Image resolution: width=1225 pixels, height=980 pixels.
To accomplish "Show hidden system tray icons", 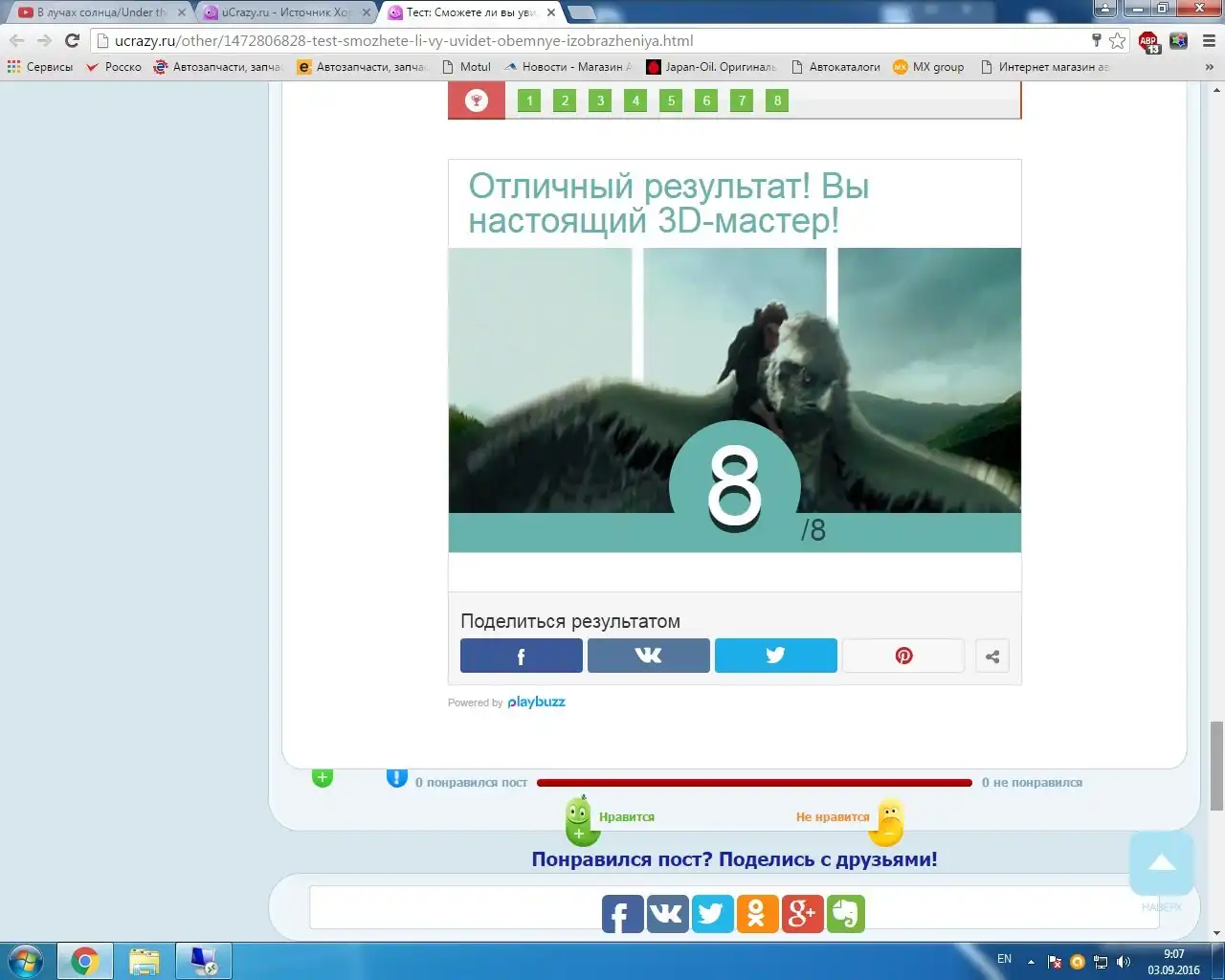I will point(1031,962).
